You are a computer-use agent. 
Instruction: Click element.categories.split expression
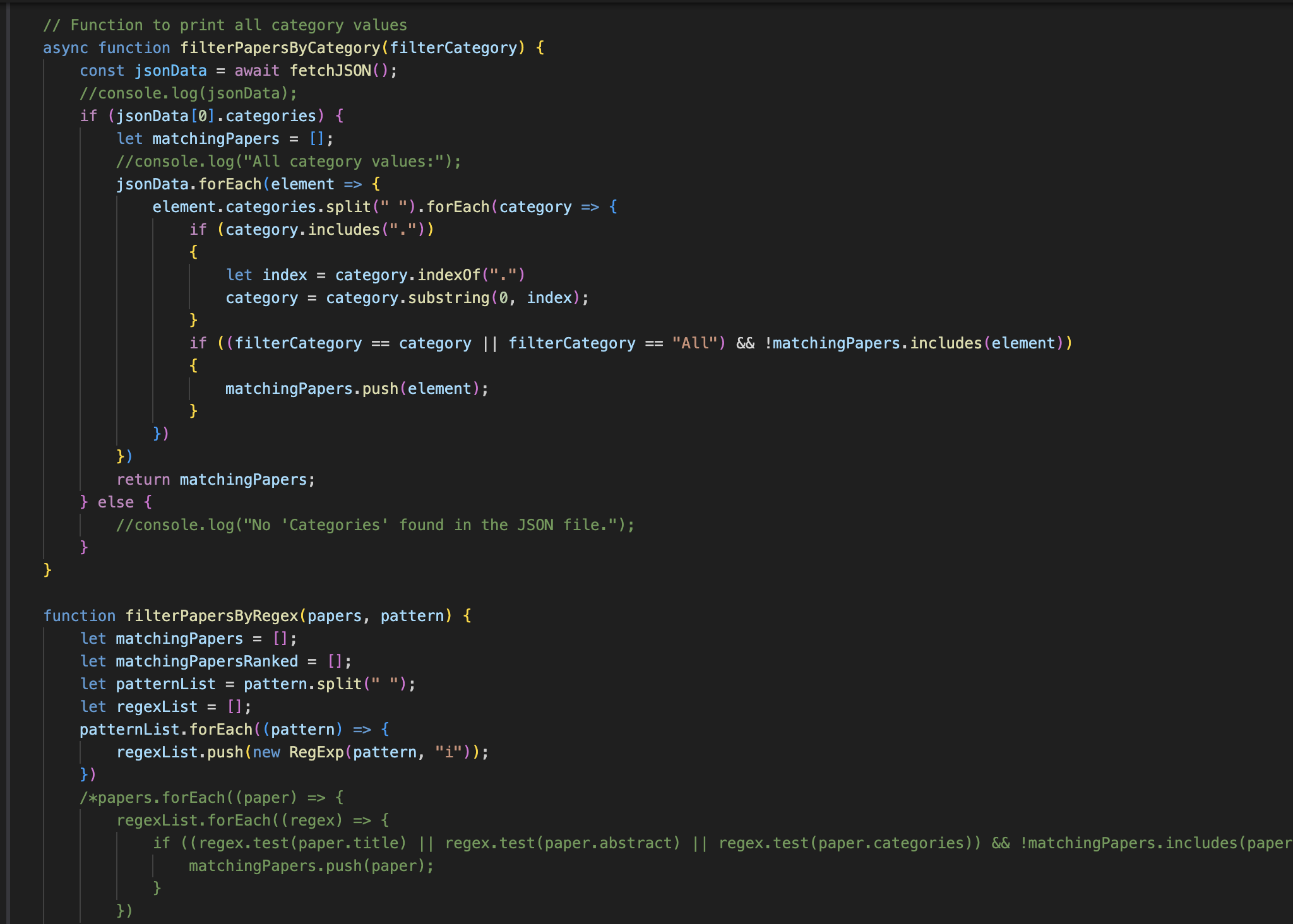click(261, 207)
